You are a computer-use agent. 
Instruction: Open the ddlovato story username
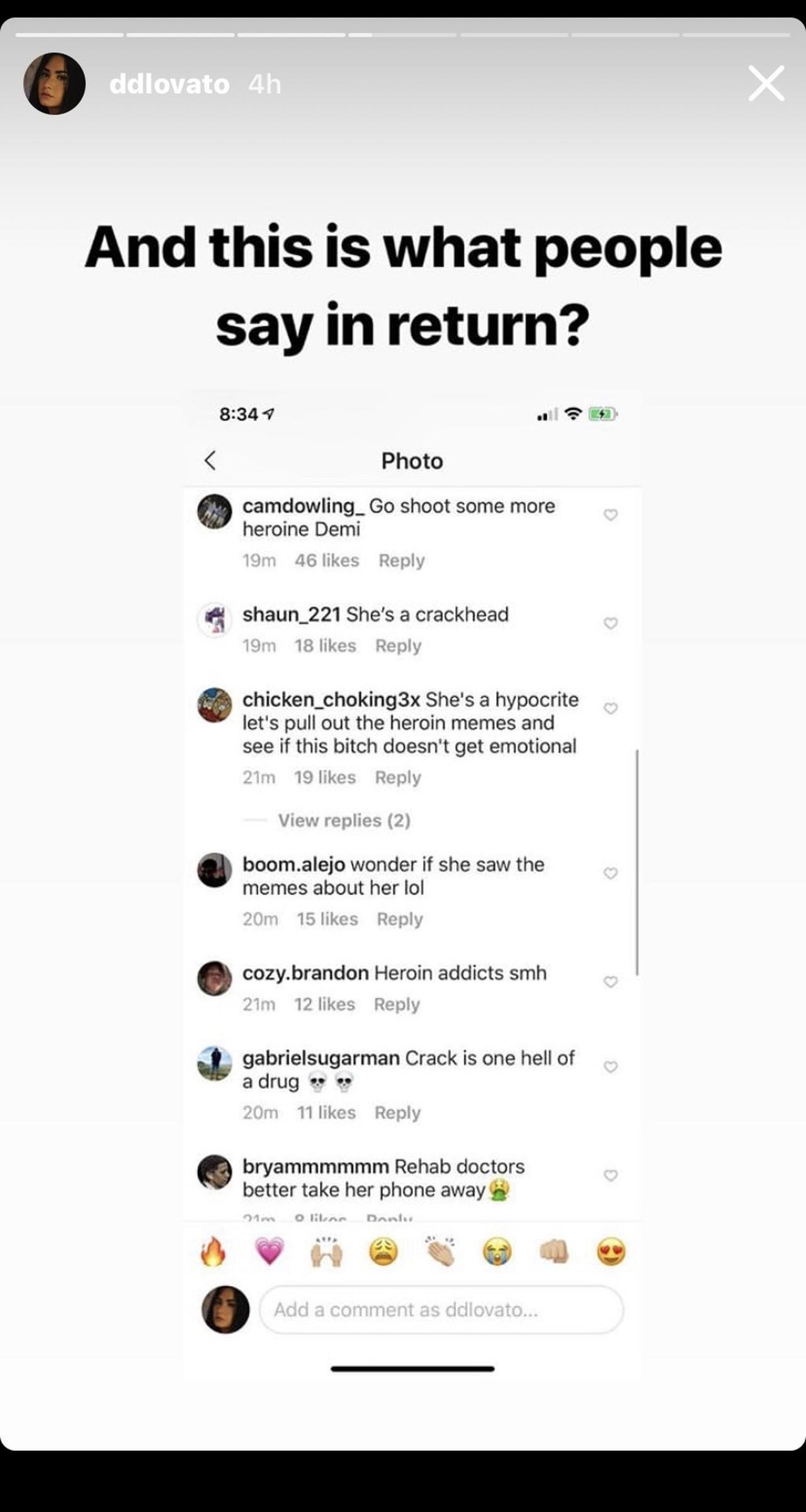pyautogui.click(x=169, y=84)
